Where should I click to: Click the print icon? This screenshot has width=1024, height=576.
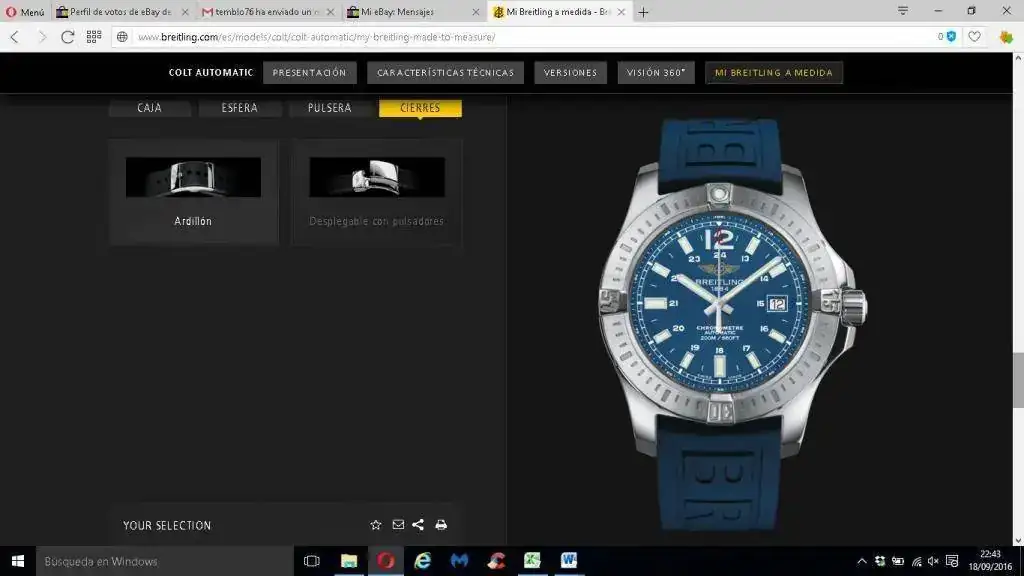coord(441,525)
